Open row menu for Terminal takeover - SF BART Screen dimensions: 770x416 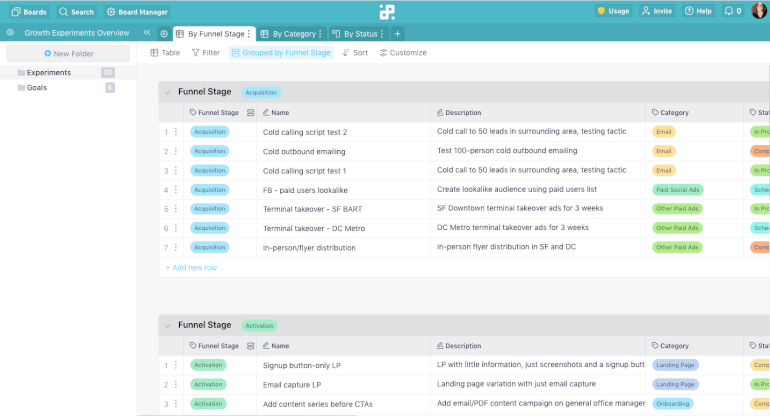click(176, 209)
